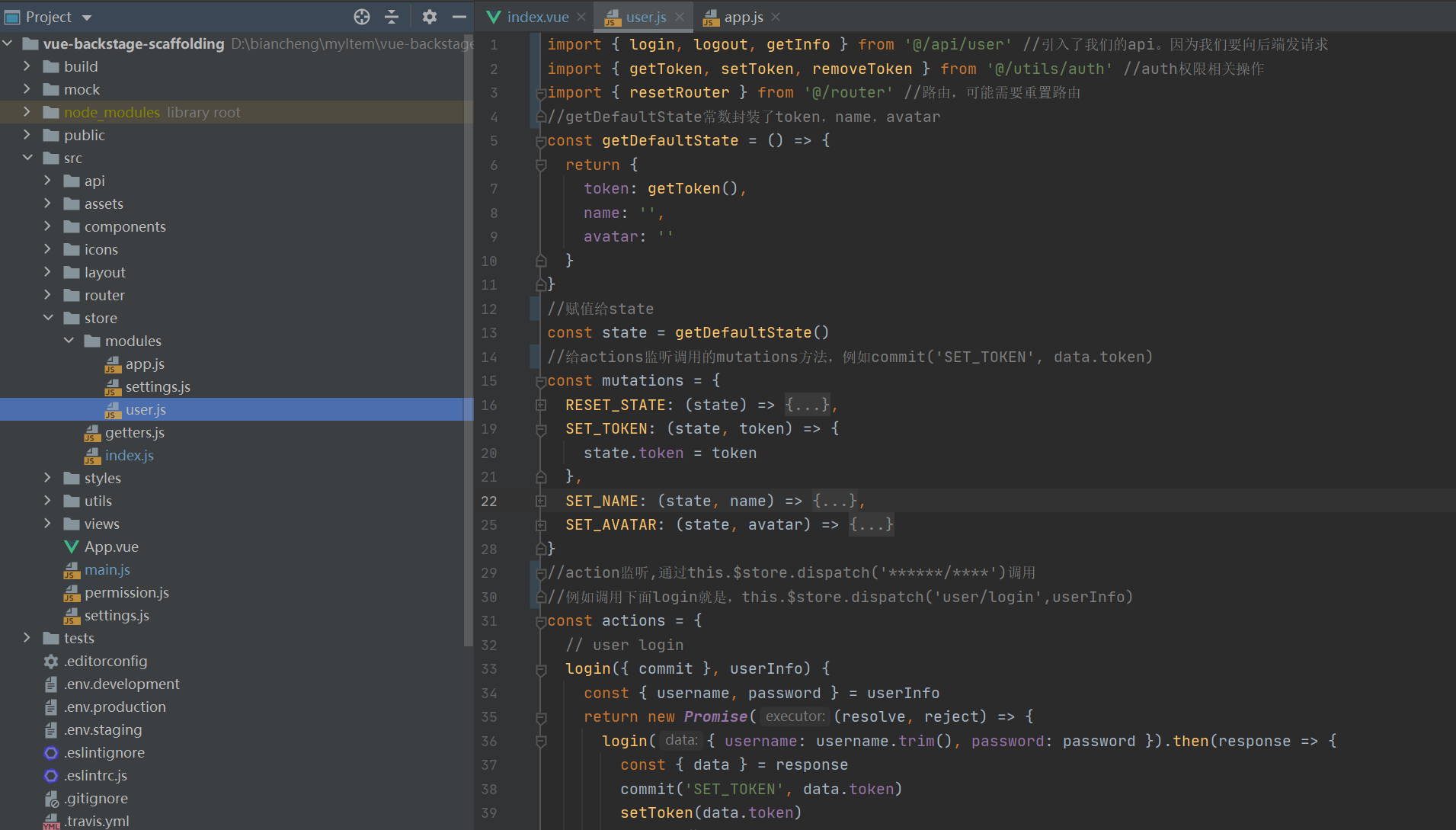Click the collapsed {...} placeholder after SET_AVATAR
This screenshot has width=1456, height=830.
871,524
